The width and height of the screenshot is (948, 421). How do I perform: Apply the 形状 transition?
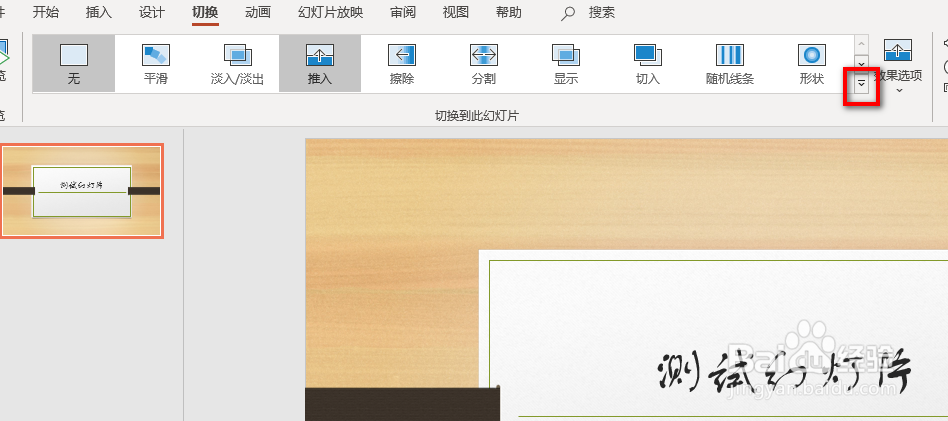pyautogui.click(x=811, y=64)
